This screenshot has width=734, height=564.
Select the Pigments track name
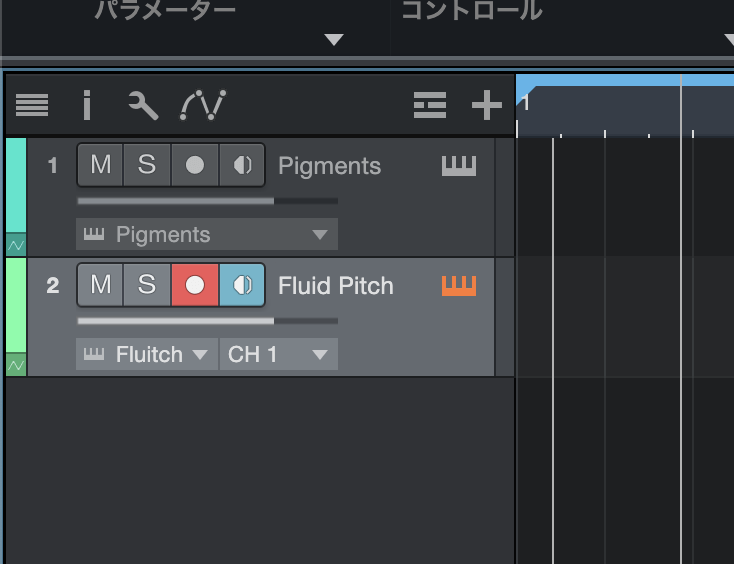click(329, 166)
